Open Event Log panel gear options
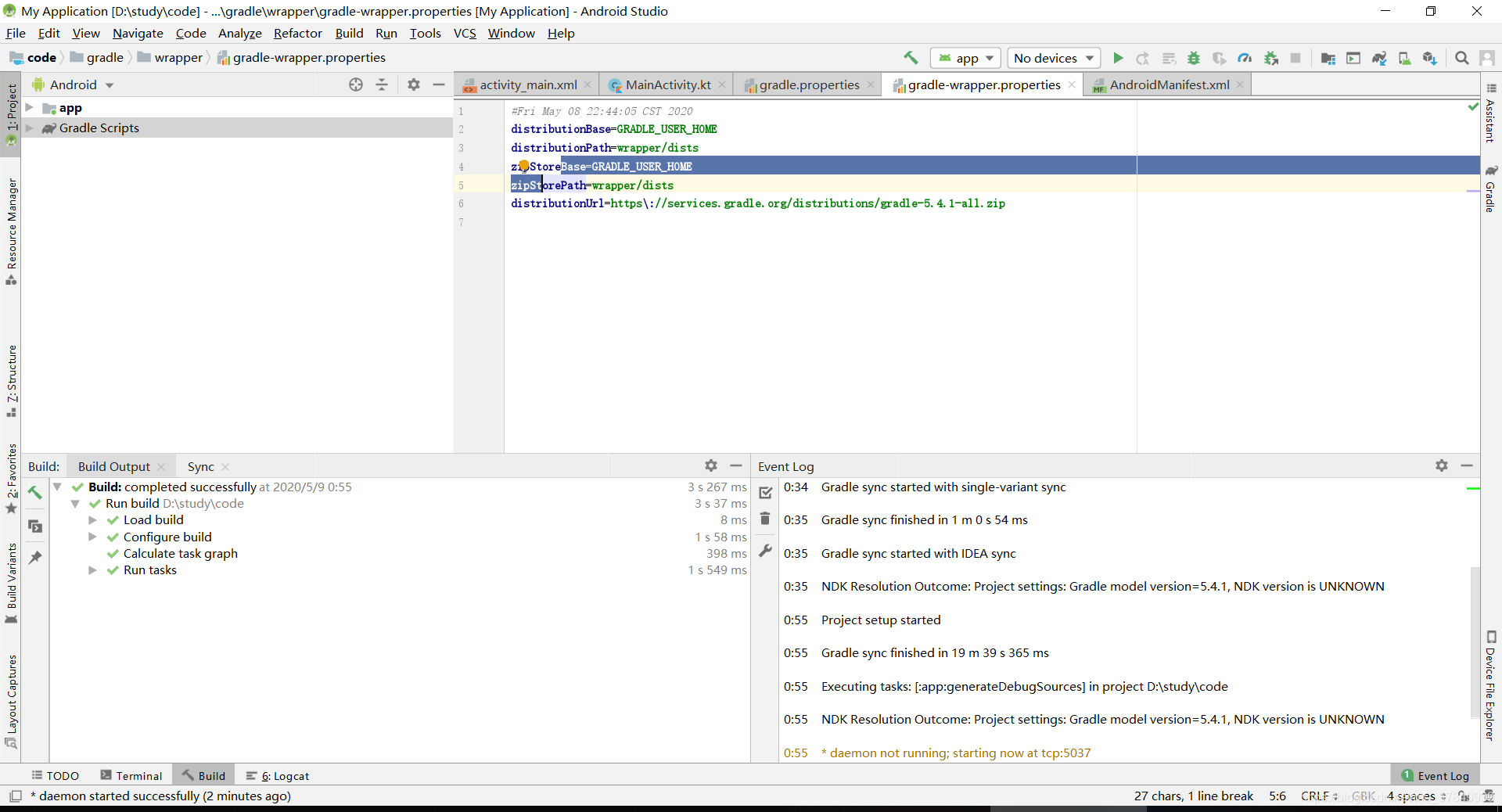The width and height of the screenshot is (1502, 812). click(x=1442, y=465)
